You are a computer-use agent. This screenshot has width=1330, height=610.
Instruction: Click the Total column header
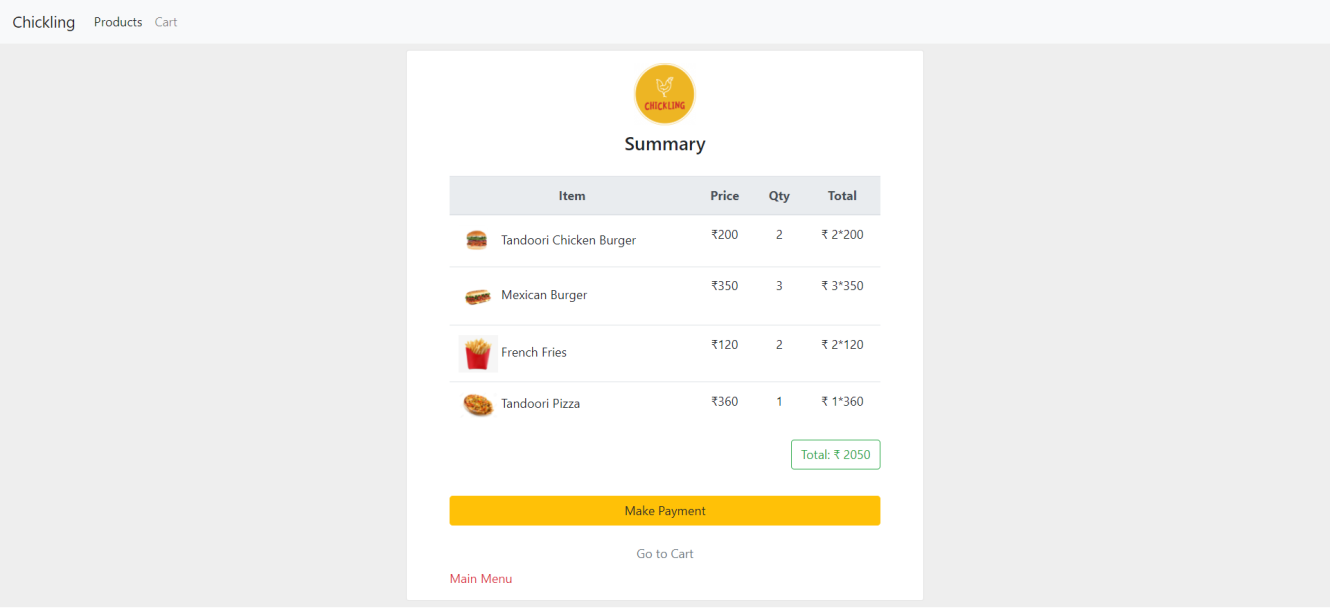(842, 195)
